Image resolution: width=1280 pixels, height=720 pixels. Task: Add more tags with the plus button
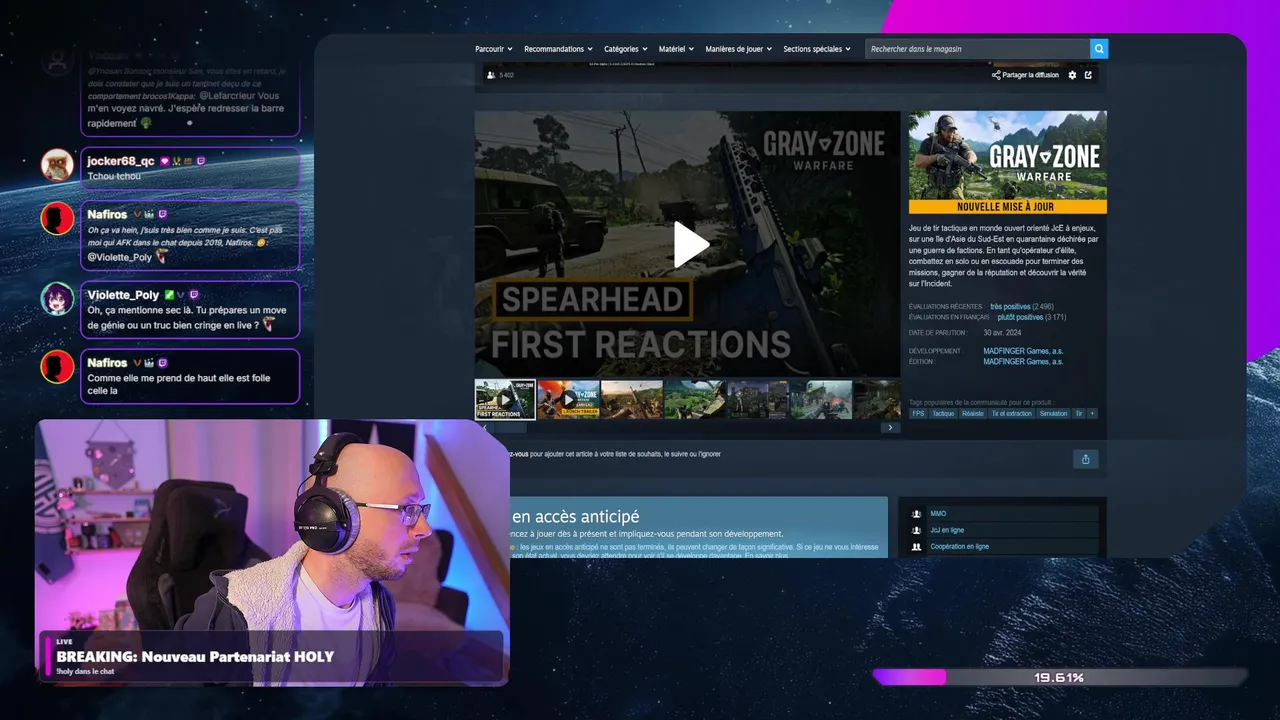pos(1092,413)
